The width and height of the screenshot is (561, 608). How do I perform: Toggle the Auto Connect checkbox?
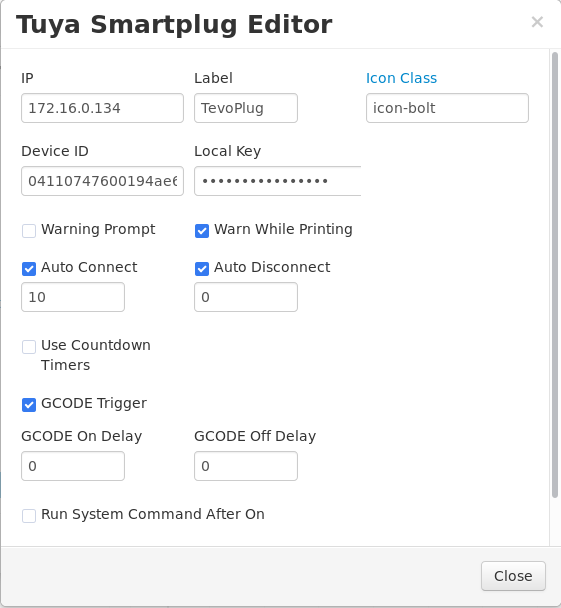click(29, 269)
